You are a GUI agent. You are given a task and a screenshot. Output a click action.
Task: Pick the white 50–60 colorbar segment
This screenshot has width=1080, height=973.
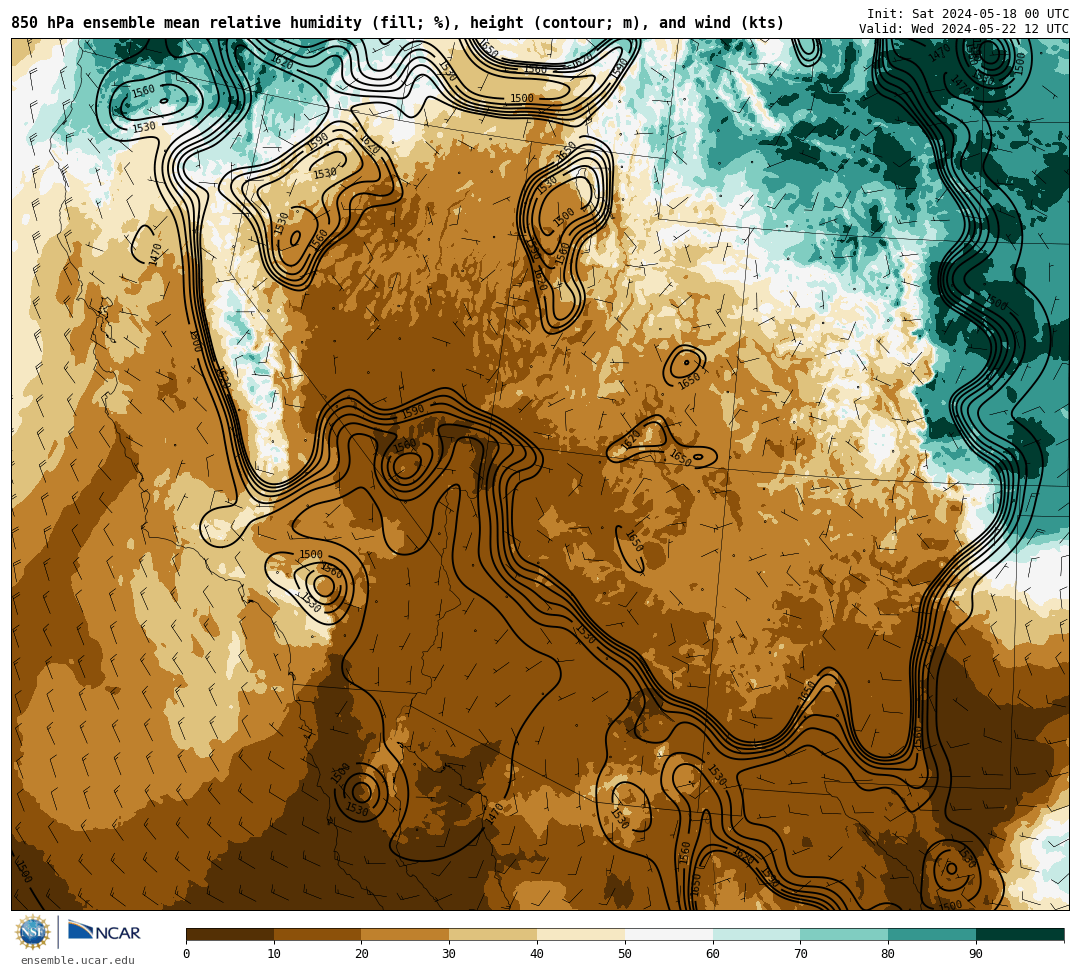coord(669,934)
